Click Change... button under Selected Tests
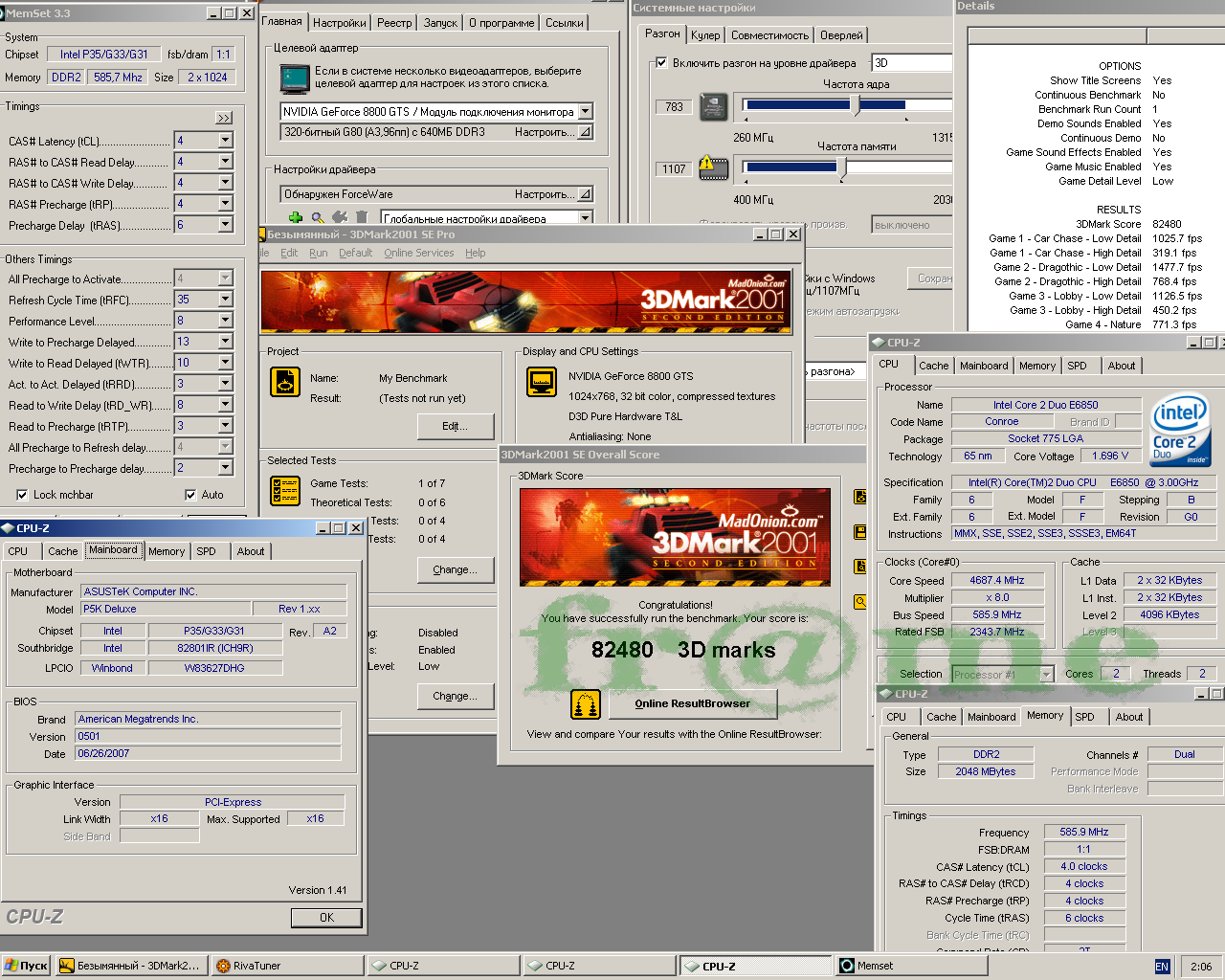This screenshot has width=1225, height=980. pos(456,570)
